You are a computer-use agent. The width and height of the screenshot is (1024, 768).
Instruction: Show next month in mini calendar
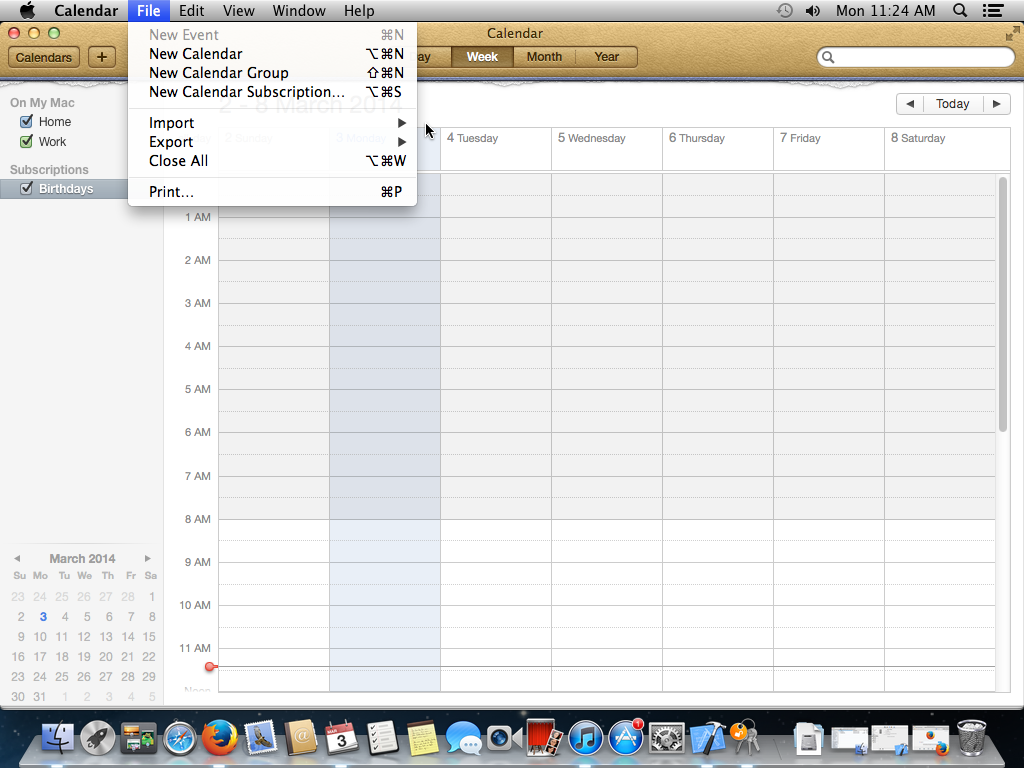click(148, 558)
